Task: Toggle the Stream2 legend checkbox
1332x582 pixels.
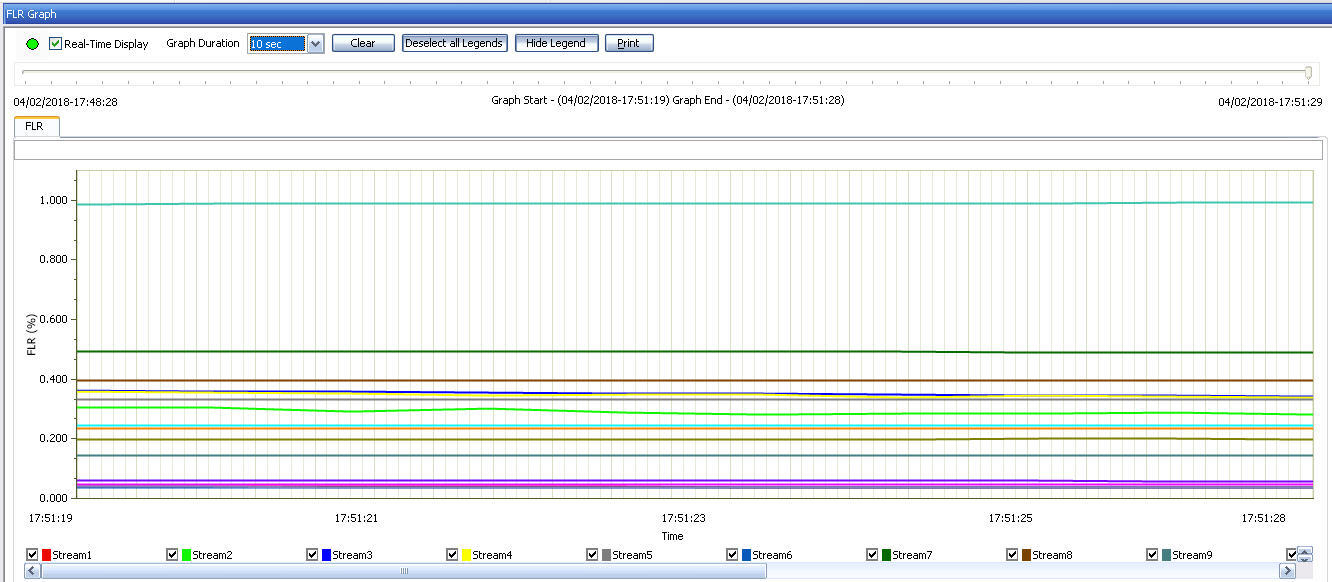Action: coord(173,555)
